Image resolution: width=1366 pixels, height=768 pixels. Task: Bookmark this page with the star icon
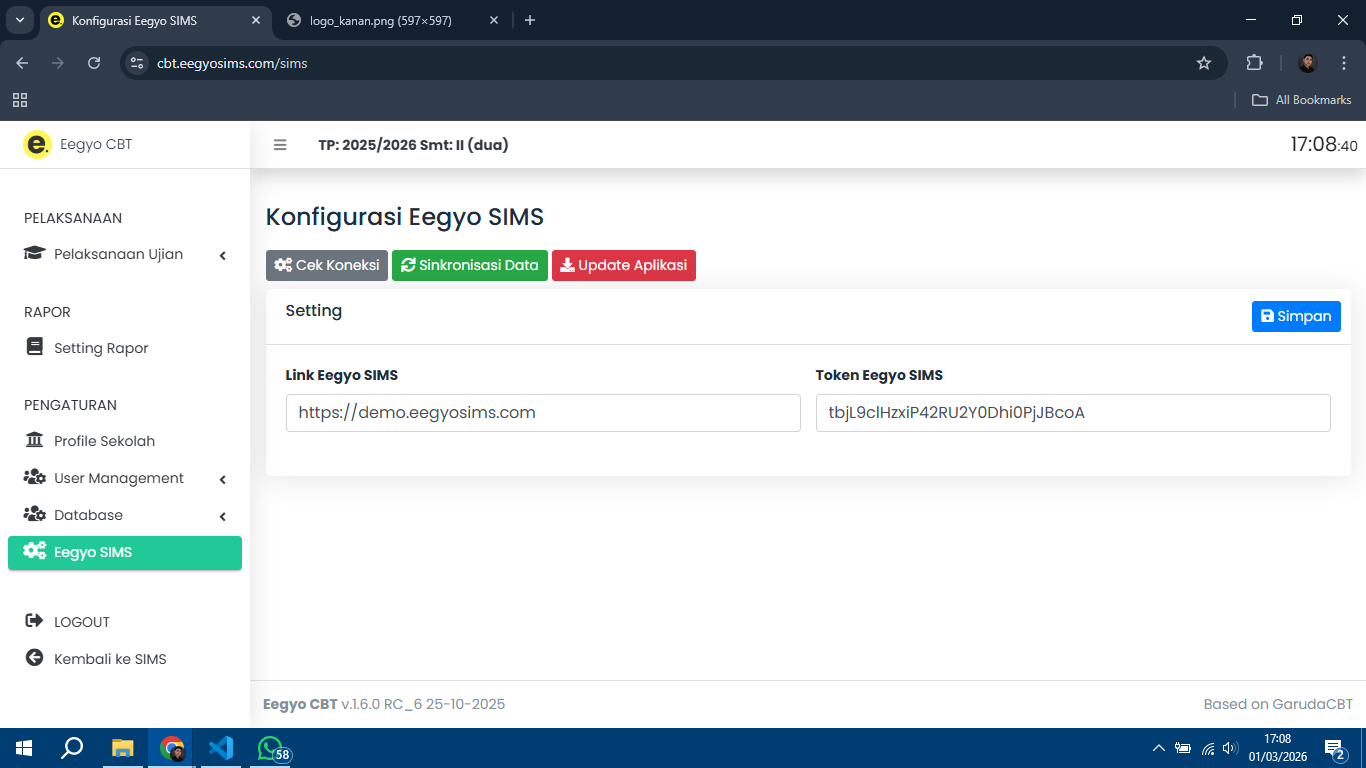(x=1204, y=63)
